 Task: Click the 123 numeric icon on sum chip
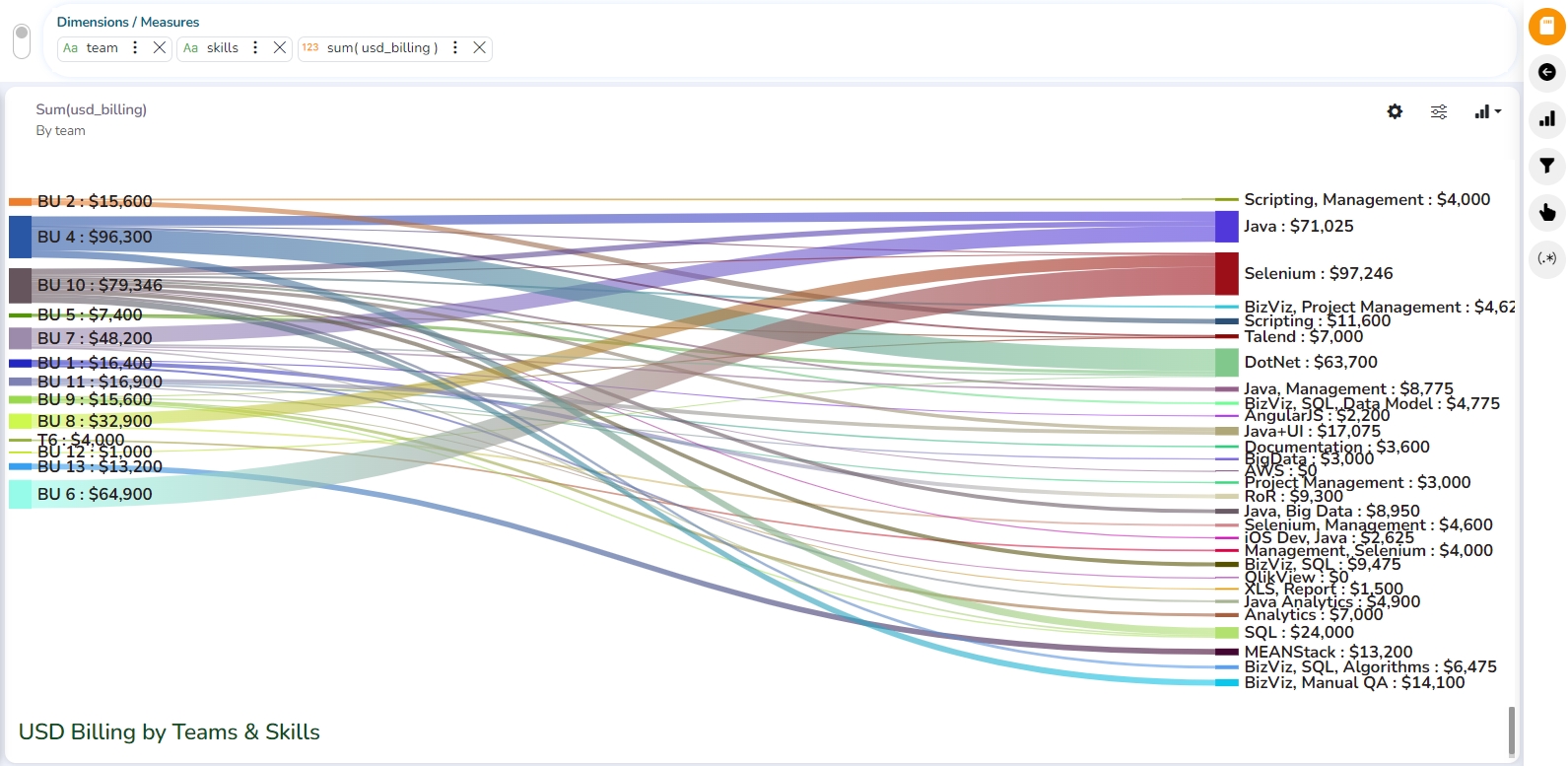(310, 47)
